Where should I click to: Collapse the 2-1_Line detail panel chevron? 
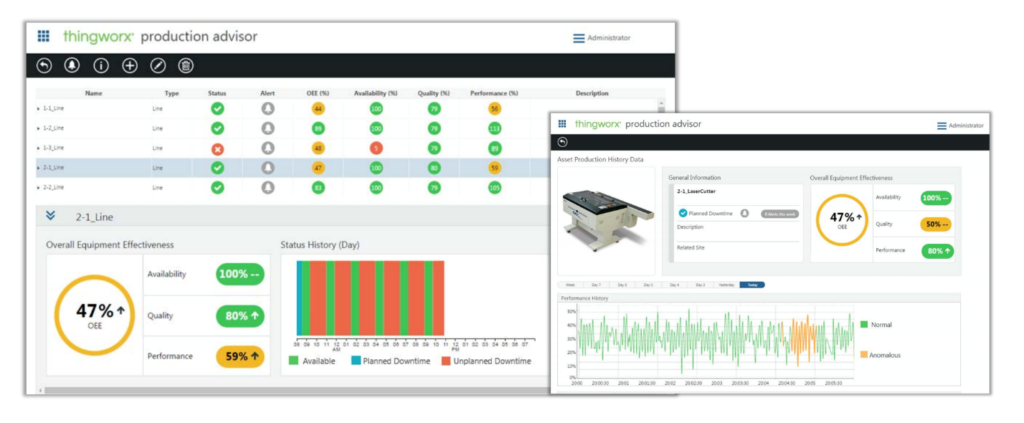(51, 216)
